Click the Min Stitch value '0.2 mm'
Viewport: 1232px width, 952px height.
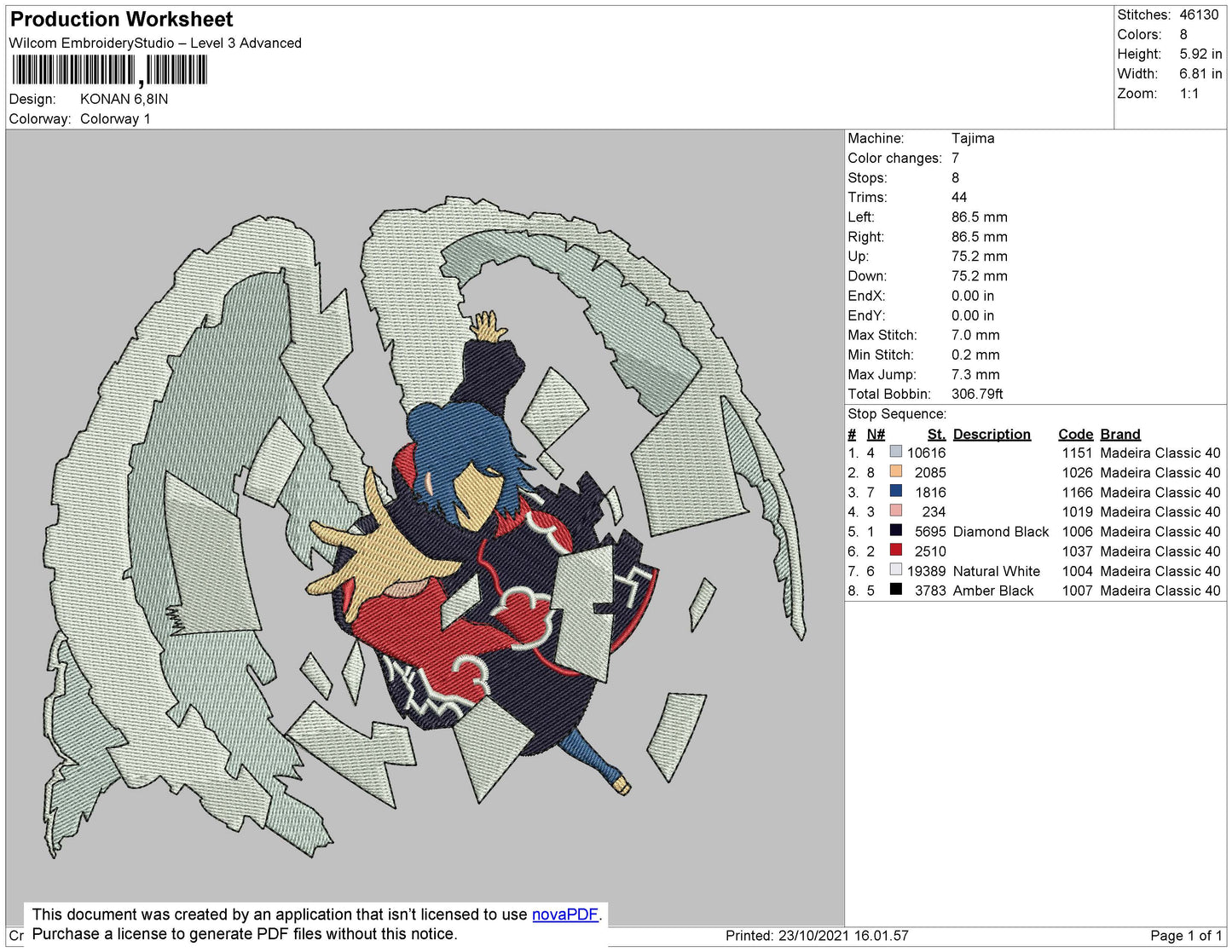(975, 355)
